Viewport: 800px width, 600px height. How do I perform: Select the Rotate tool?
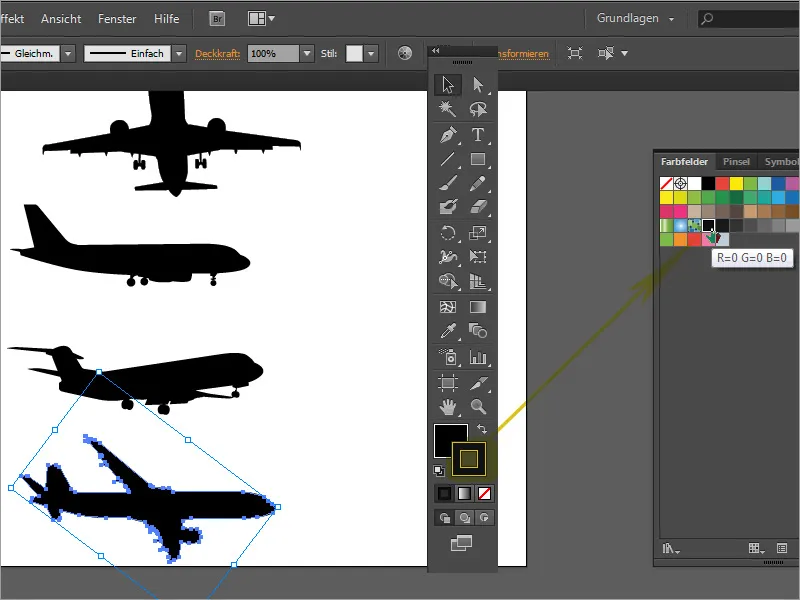[448, 233]
